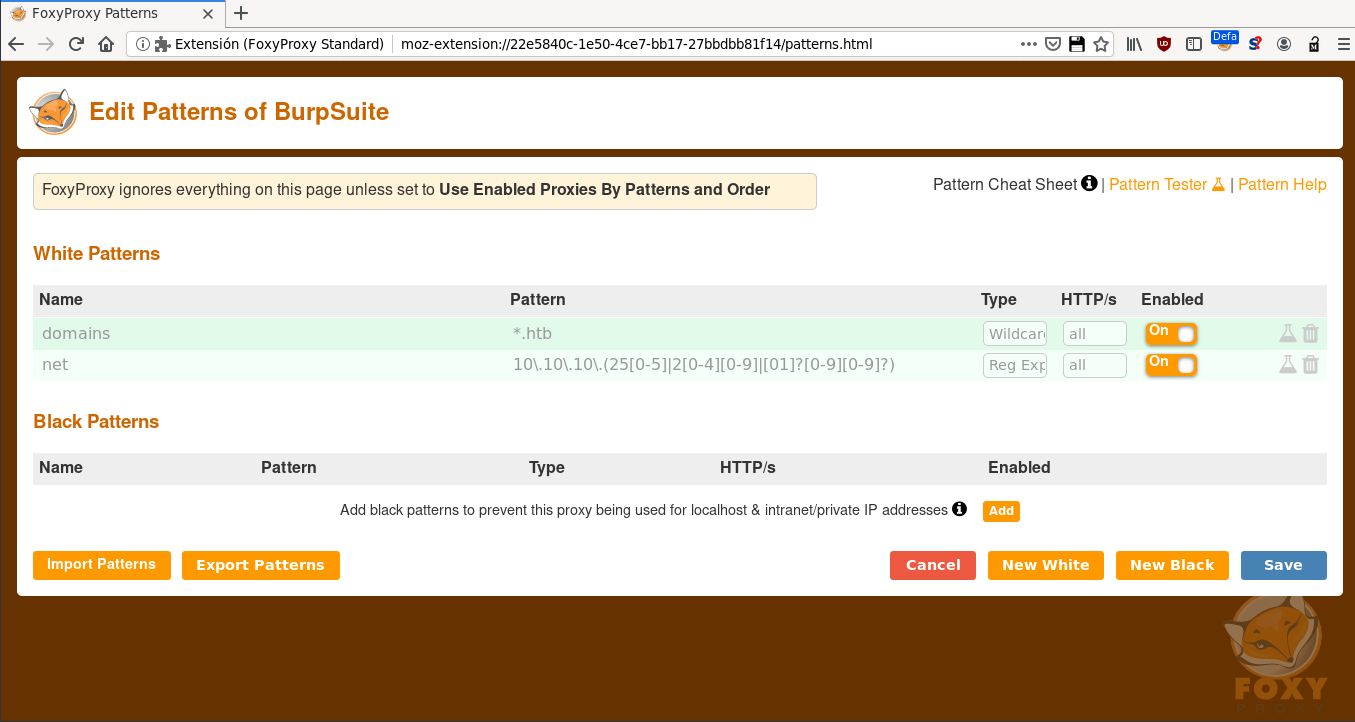Add a New White pattern
The height and width of the screenshot is (722, 1355).
coord(1045,565)
